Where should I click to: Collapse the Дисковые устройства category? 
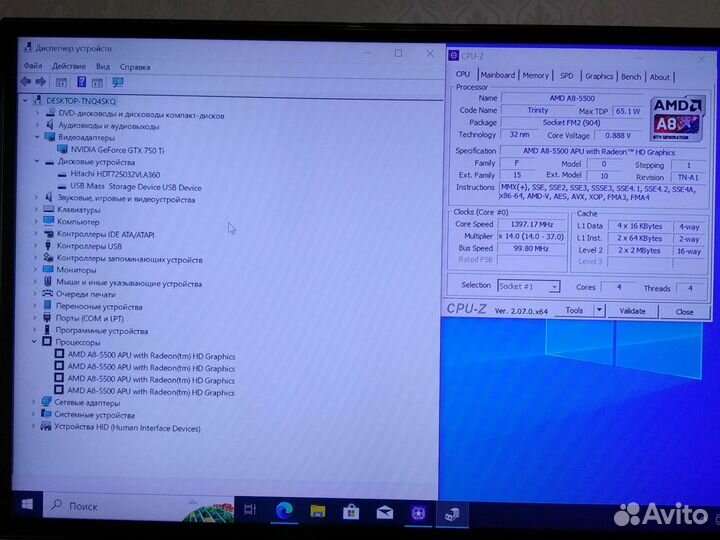(x=37, y=161)
